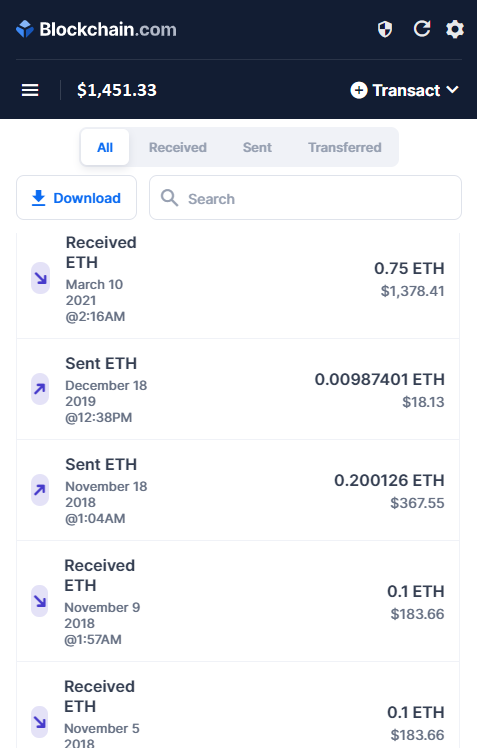Viewport: 477px width, 748px height.
Task: Switch to the Sent filter tab
Action: (x=257, y=147)
